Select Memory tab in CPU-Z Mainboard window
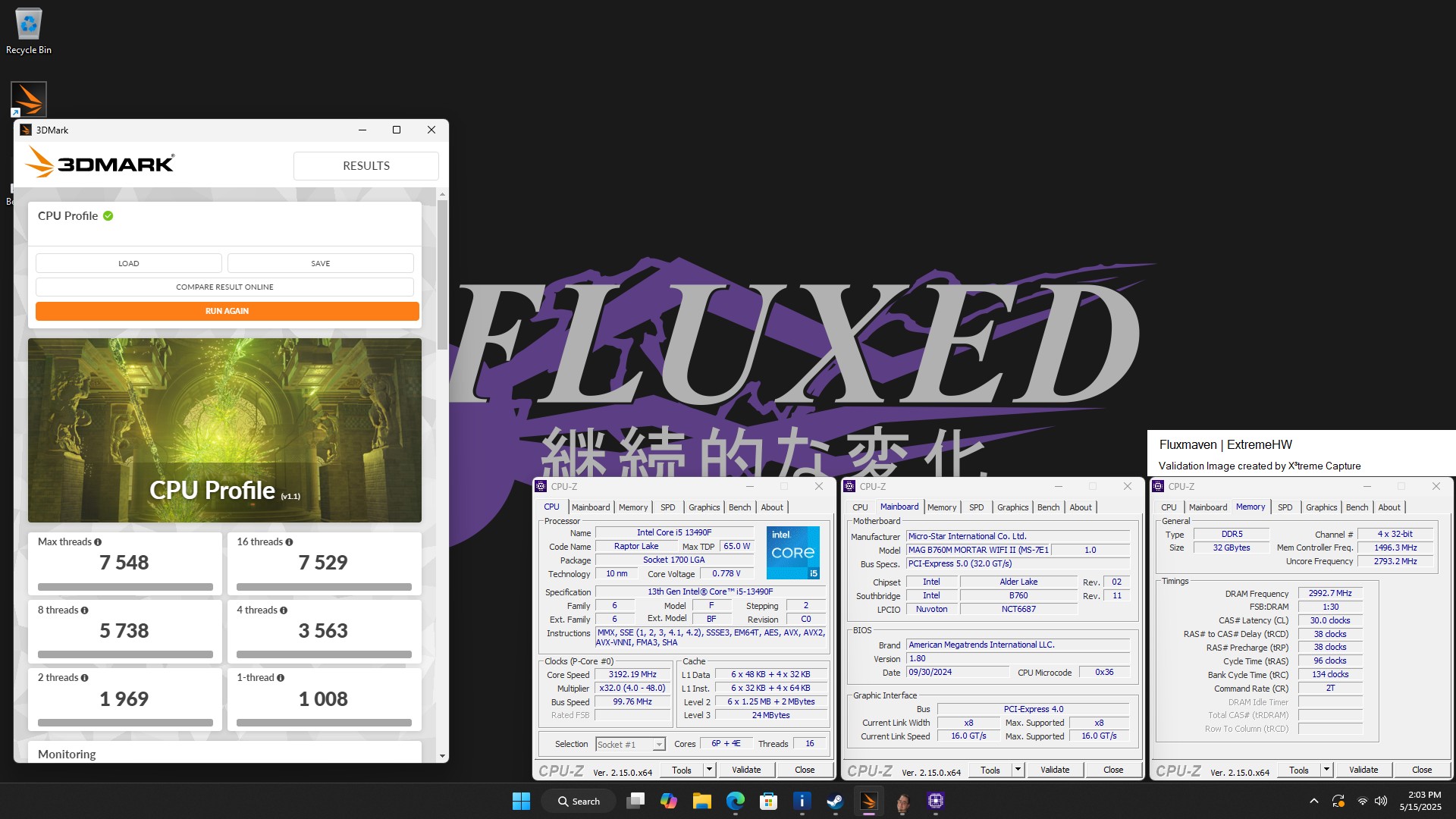Image resolution: width=1456 pixels, height=819 pixels. [942, 507]
